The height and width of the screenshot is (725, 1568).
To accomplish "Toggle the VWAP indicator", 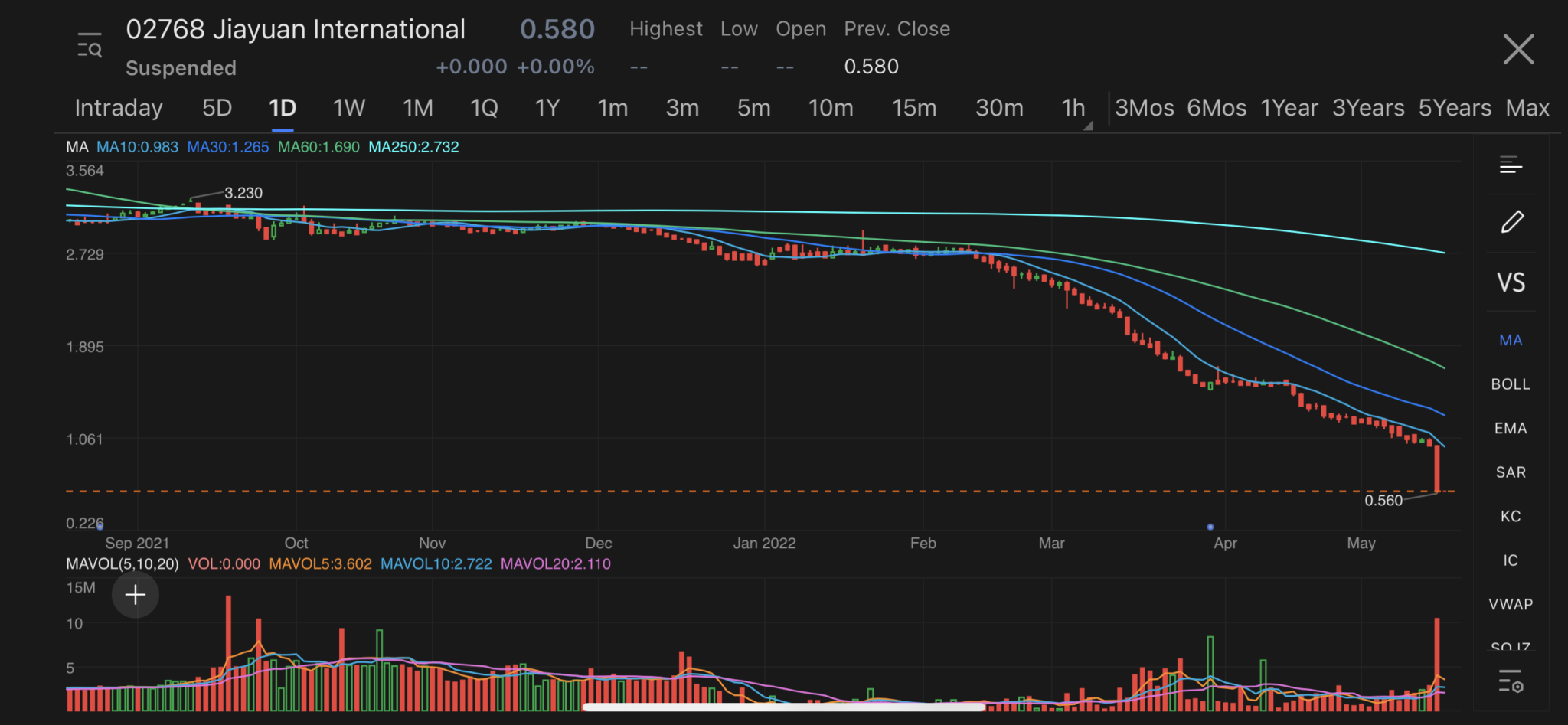I will 1511,604.
